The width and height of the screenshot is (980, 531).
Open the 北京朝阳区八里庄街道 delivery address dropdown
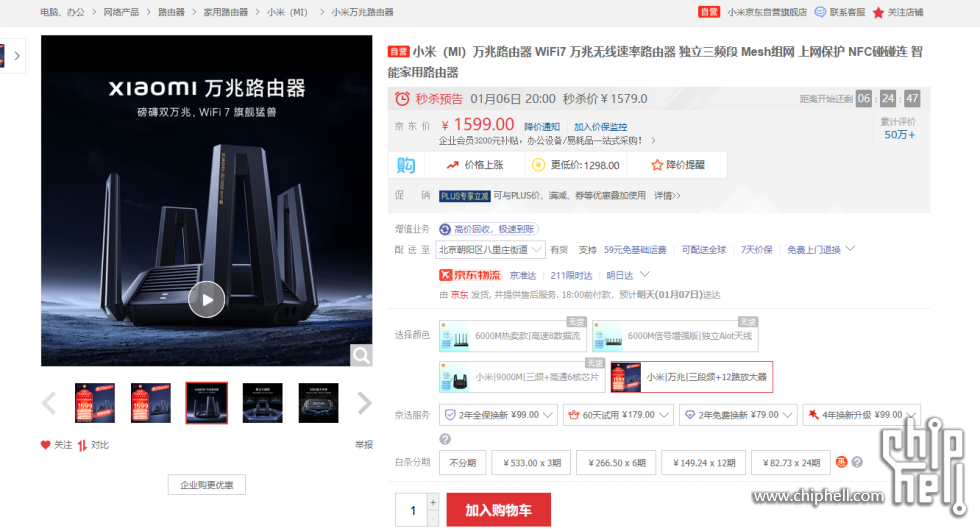[491, 250]
